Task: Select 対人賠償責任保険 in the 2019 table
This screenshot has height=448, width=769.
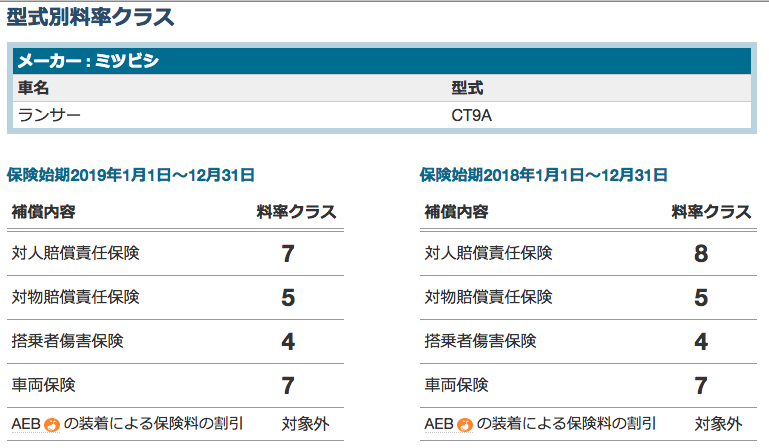Action: click(x=76, y=253)
